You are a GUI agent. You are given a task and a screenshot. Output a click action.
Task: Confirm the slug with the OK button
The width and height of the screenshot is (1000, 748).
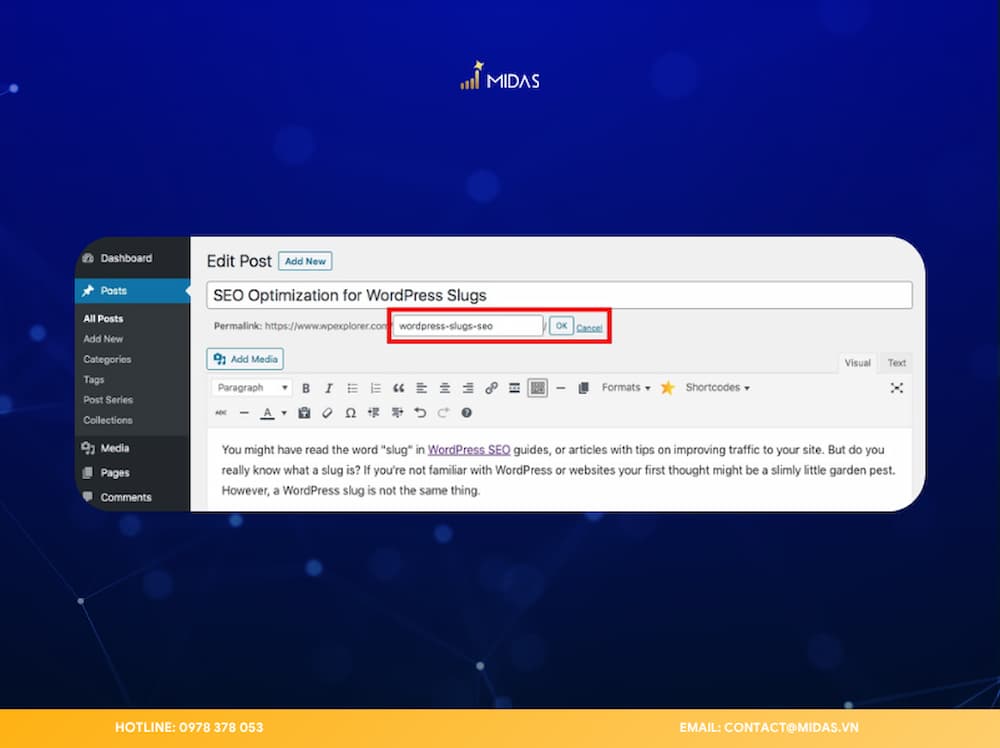pos(561,326)
